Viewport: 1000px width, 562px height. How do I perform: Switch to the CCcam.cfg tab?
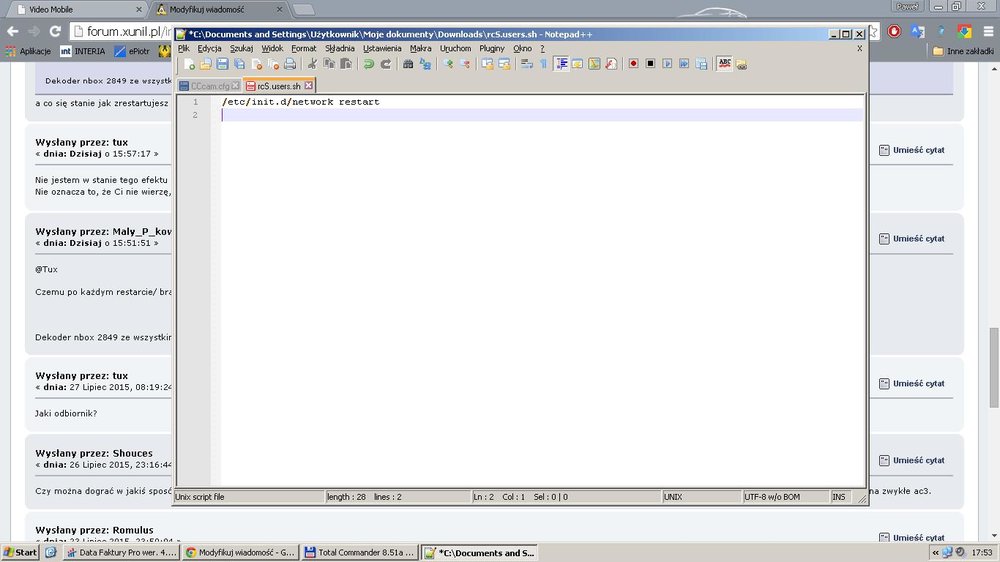209,86
